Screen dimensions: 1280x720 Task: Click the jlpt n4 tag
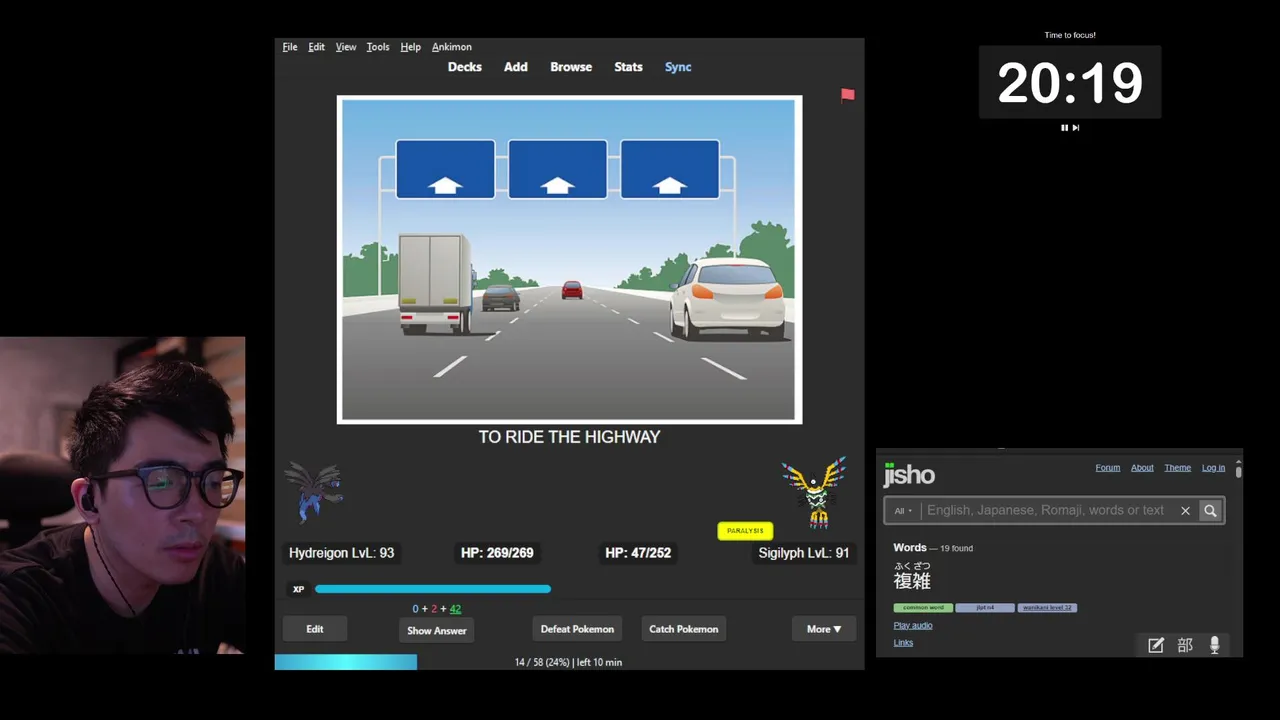click(x=985, y=608)
